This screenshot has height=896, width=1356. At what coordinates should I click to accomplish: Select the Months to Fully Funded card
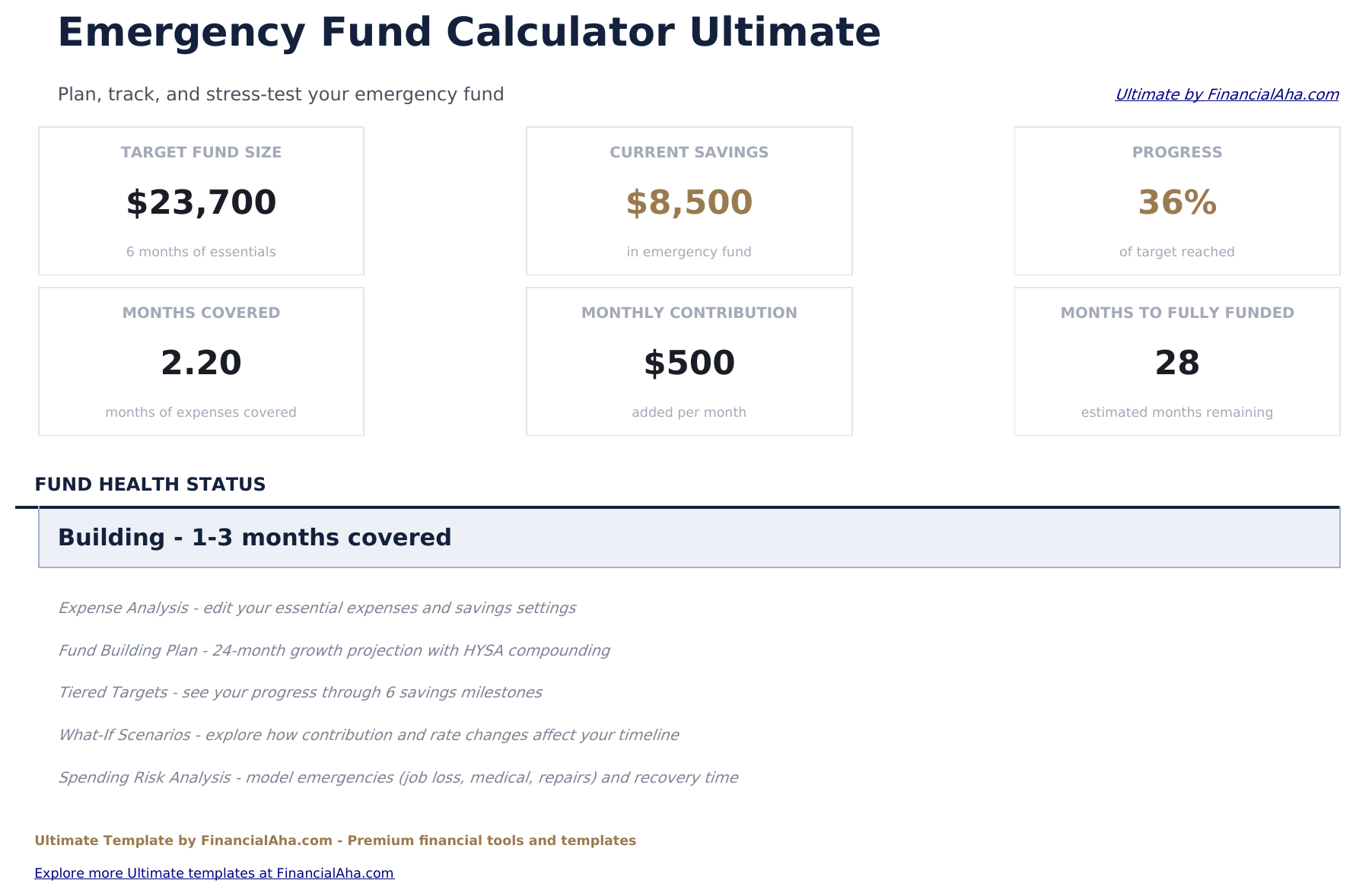coord(1176,361)
